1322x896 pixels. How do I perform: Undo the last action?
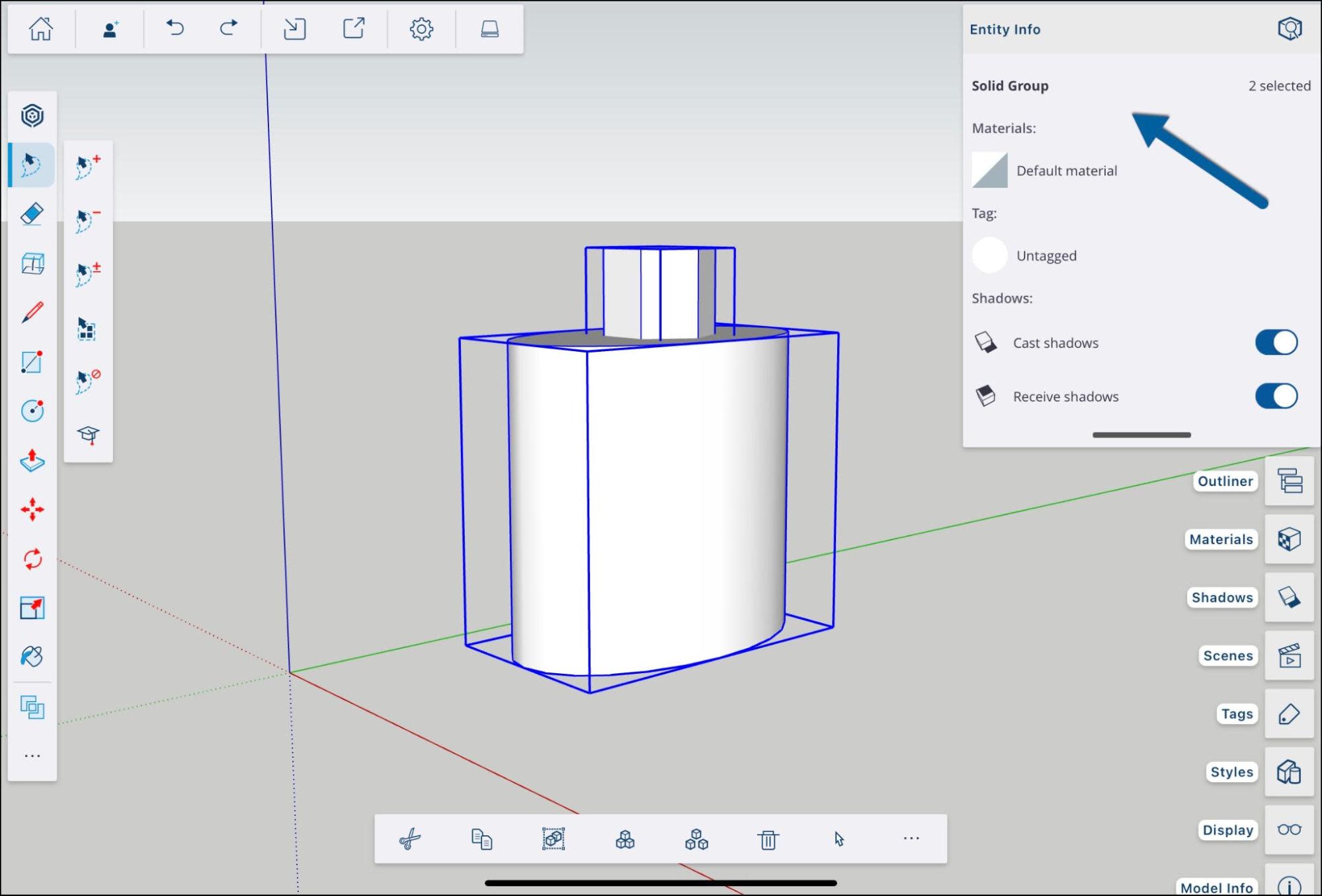(x=174, y=28)
